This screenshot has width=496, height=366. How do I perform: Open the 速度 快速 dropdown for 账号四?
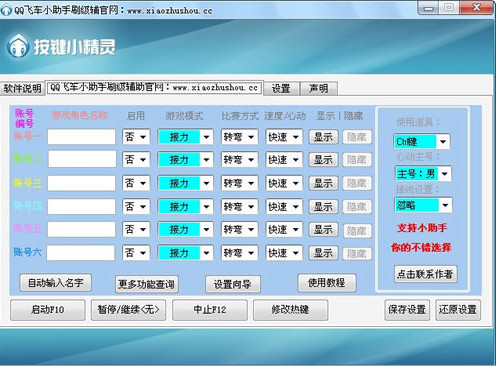click(284, 206)
